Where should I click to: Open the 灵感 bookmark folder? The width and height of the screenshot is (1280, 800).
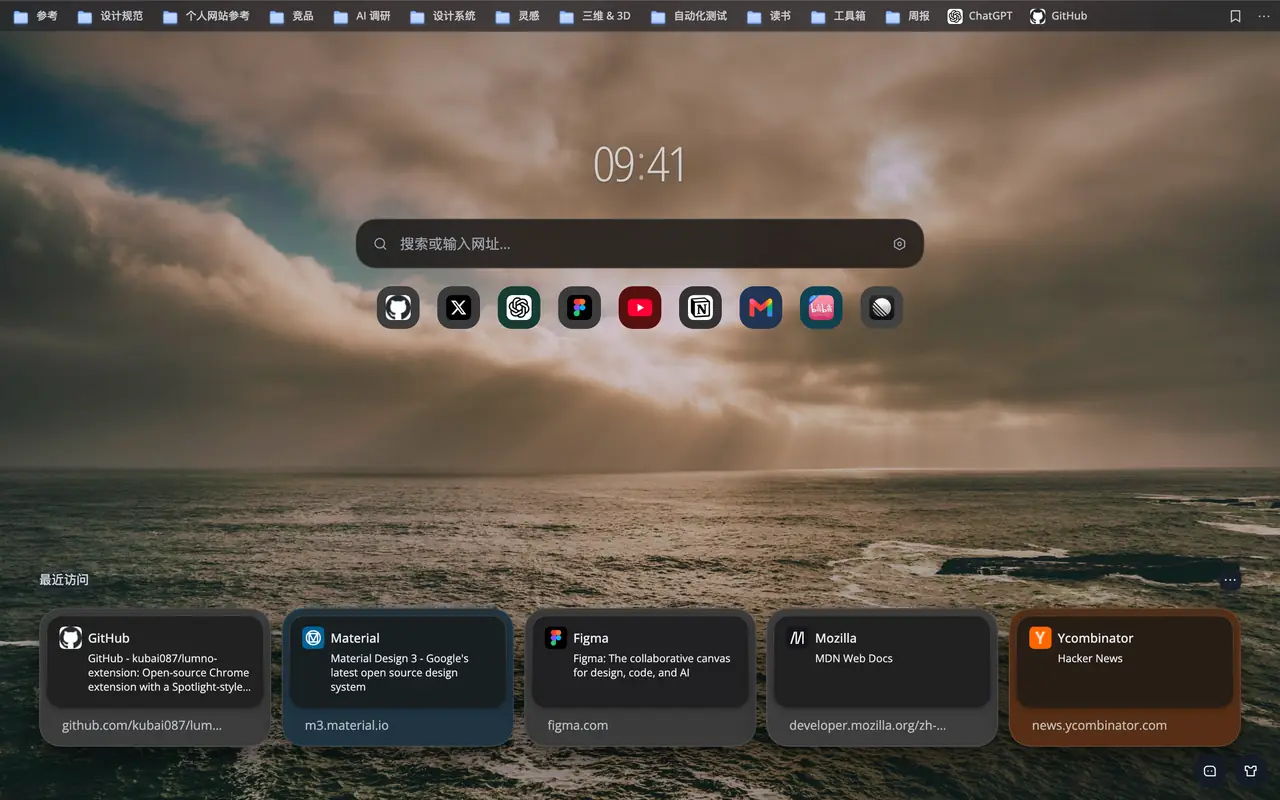coord(517,16)
